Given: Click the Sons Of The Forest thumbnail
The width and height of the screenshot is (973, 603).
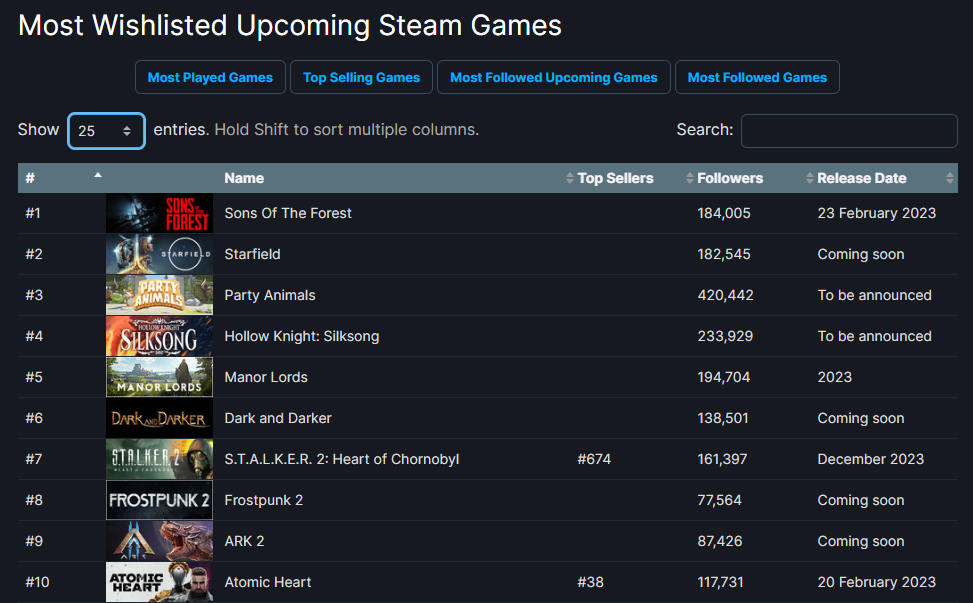Looking at the screenshot, I should click(159, 213).
